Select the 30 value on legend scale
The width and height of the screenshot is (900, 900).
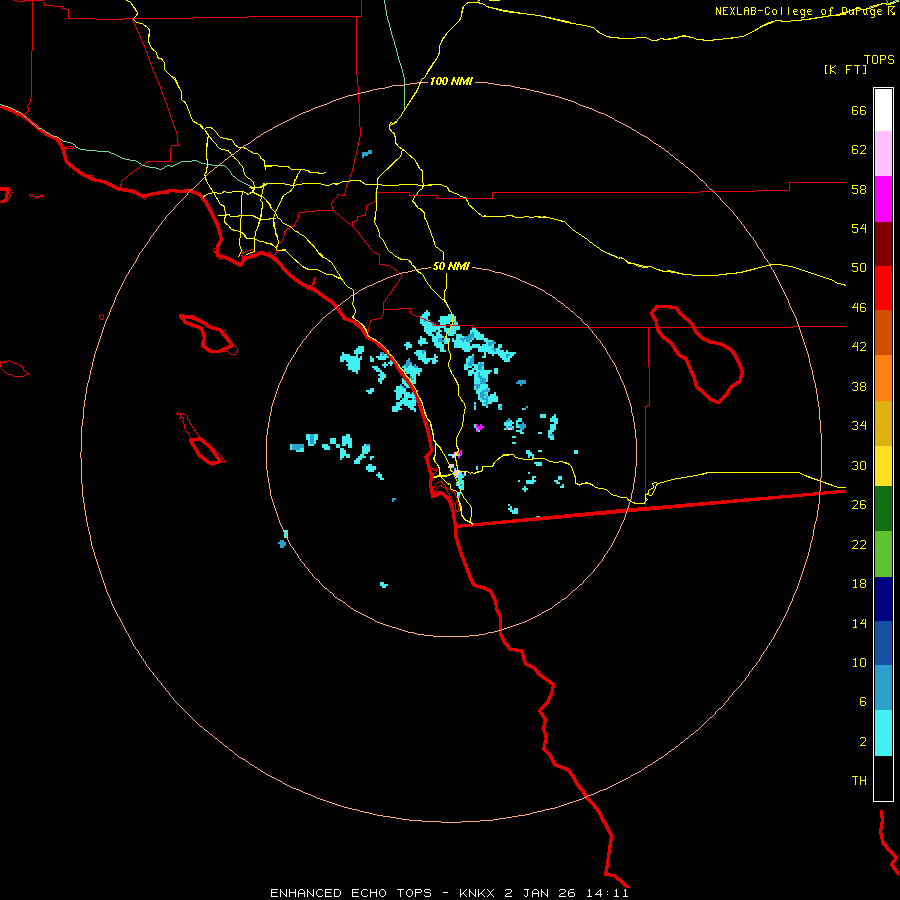tap(859, 465)
